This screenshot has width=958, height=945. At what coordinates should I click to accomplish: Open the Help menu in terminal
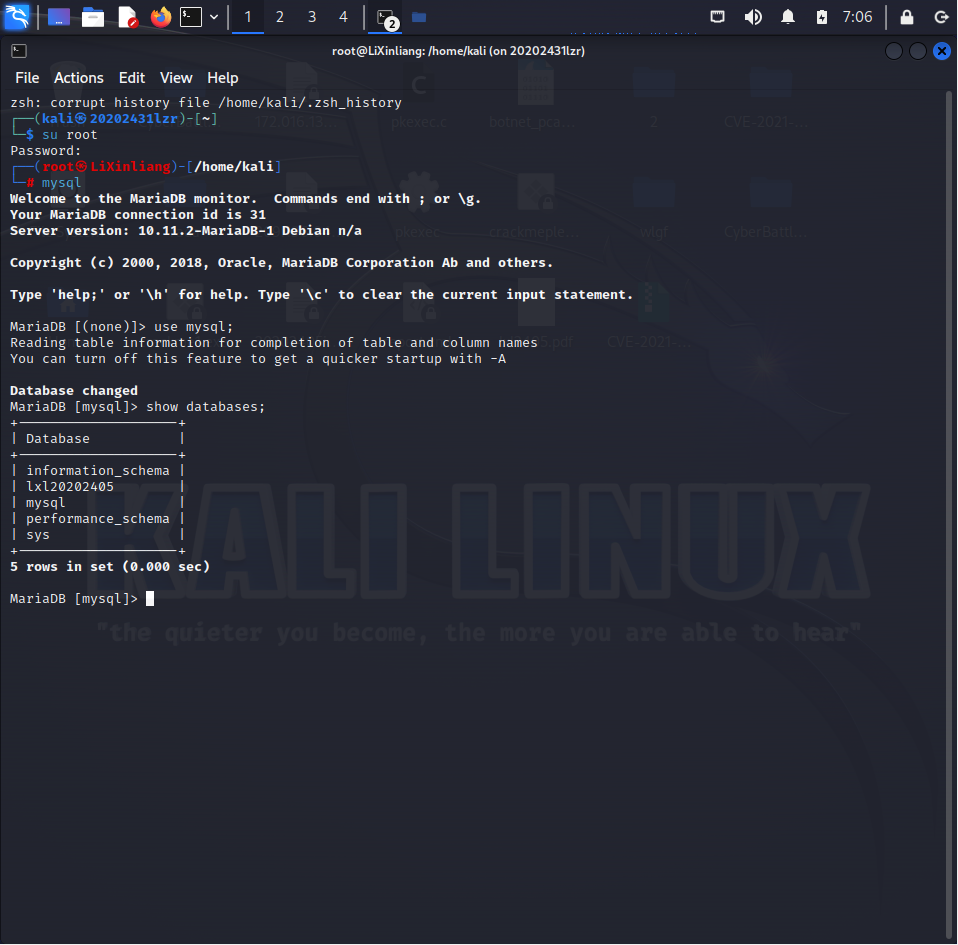coord(222,78)
